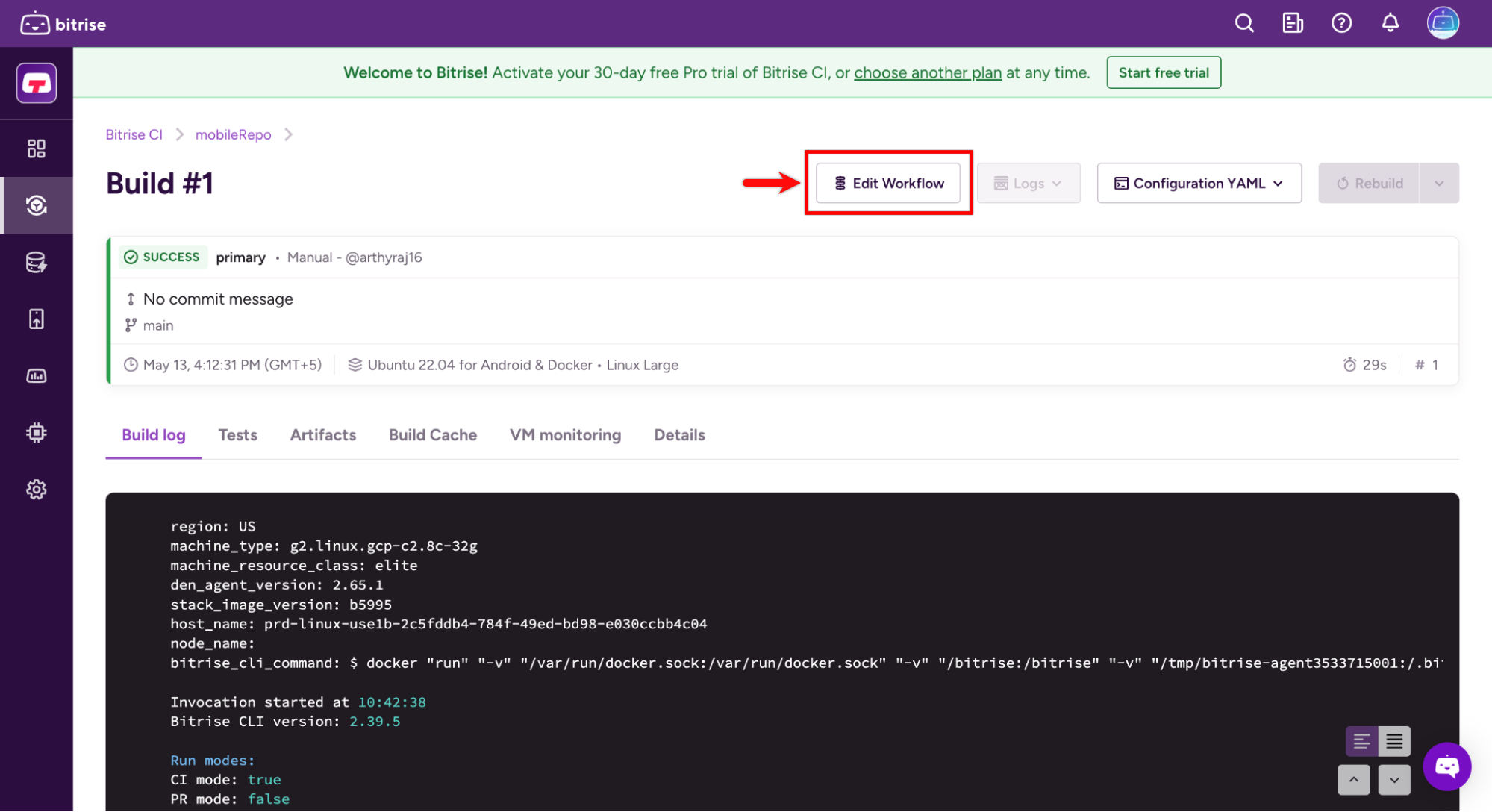Click bitrise_cli_command log line
Image resolution: width=1492 pixels, height=812 pixels.
pyautogui.click(x=806, y=663)
